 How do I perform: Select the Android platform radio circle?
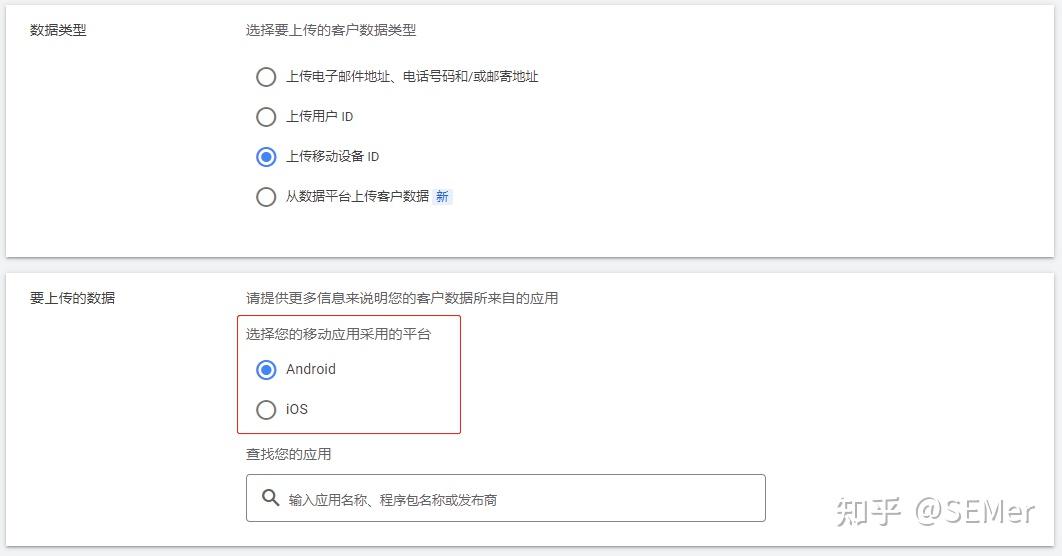pos(266,369)
